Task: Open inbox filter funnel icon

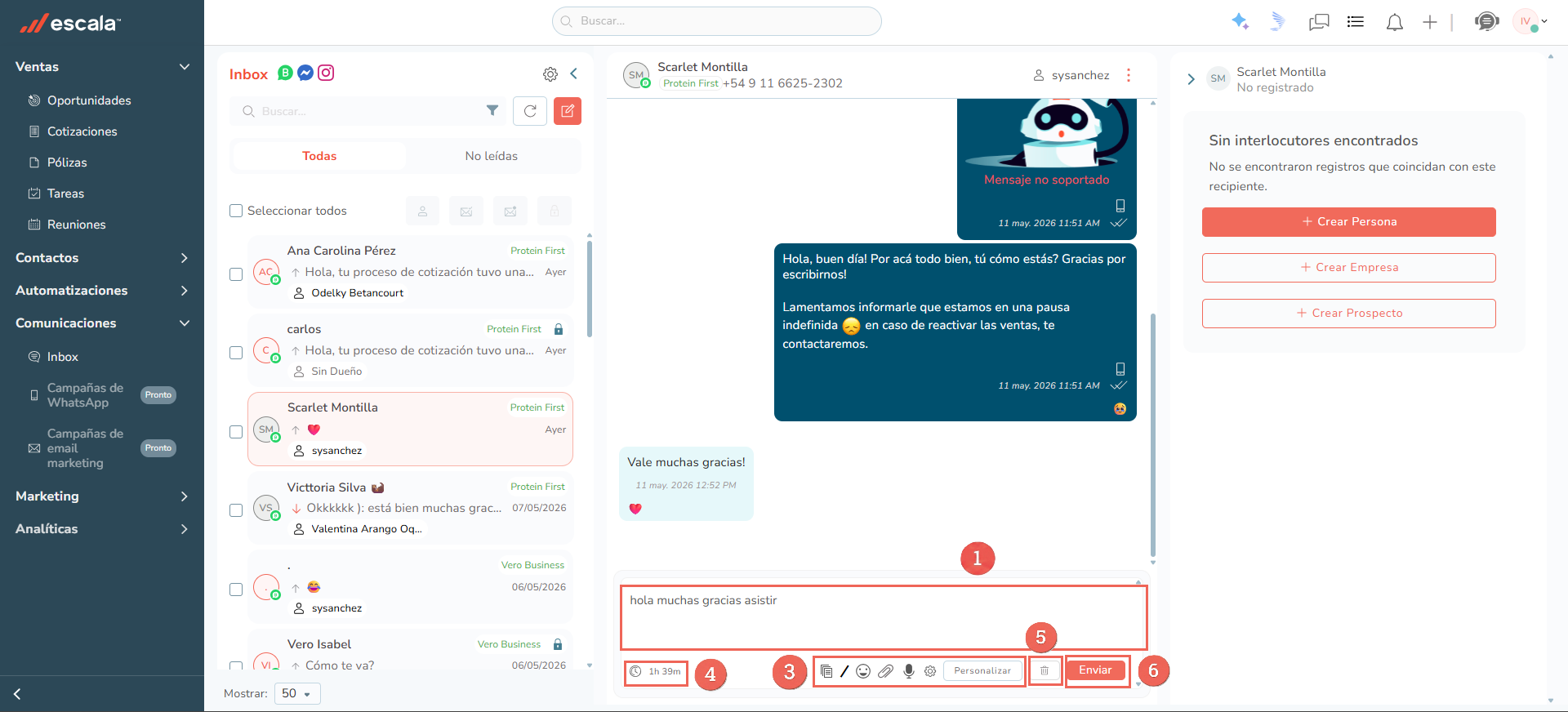Action: pyautogui.click(x=492, y=111)
